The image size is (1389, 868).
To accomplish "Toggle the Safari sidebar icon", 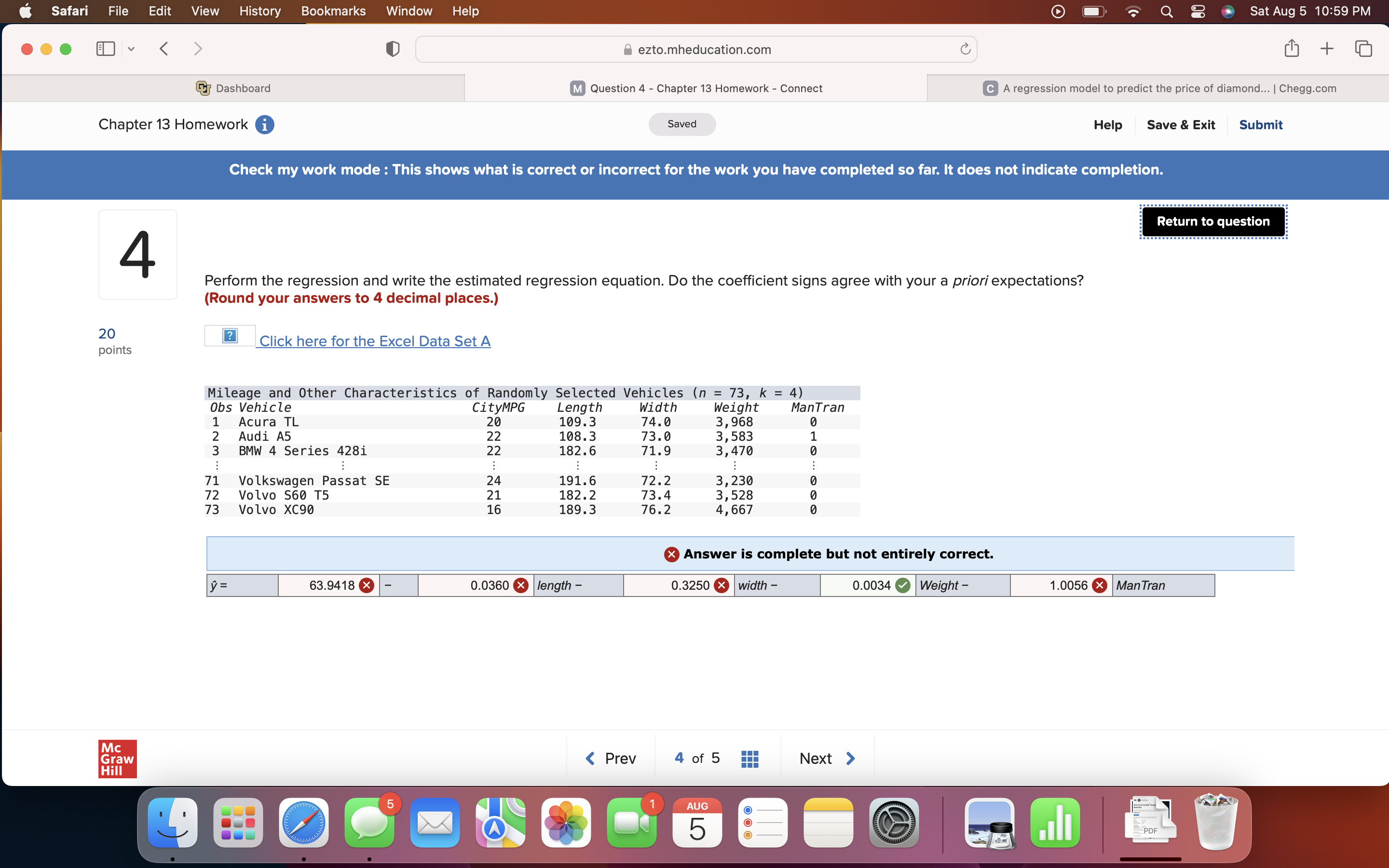I will (105, 49).
